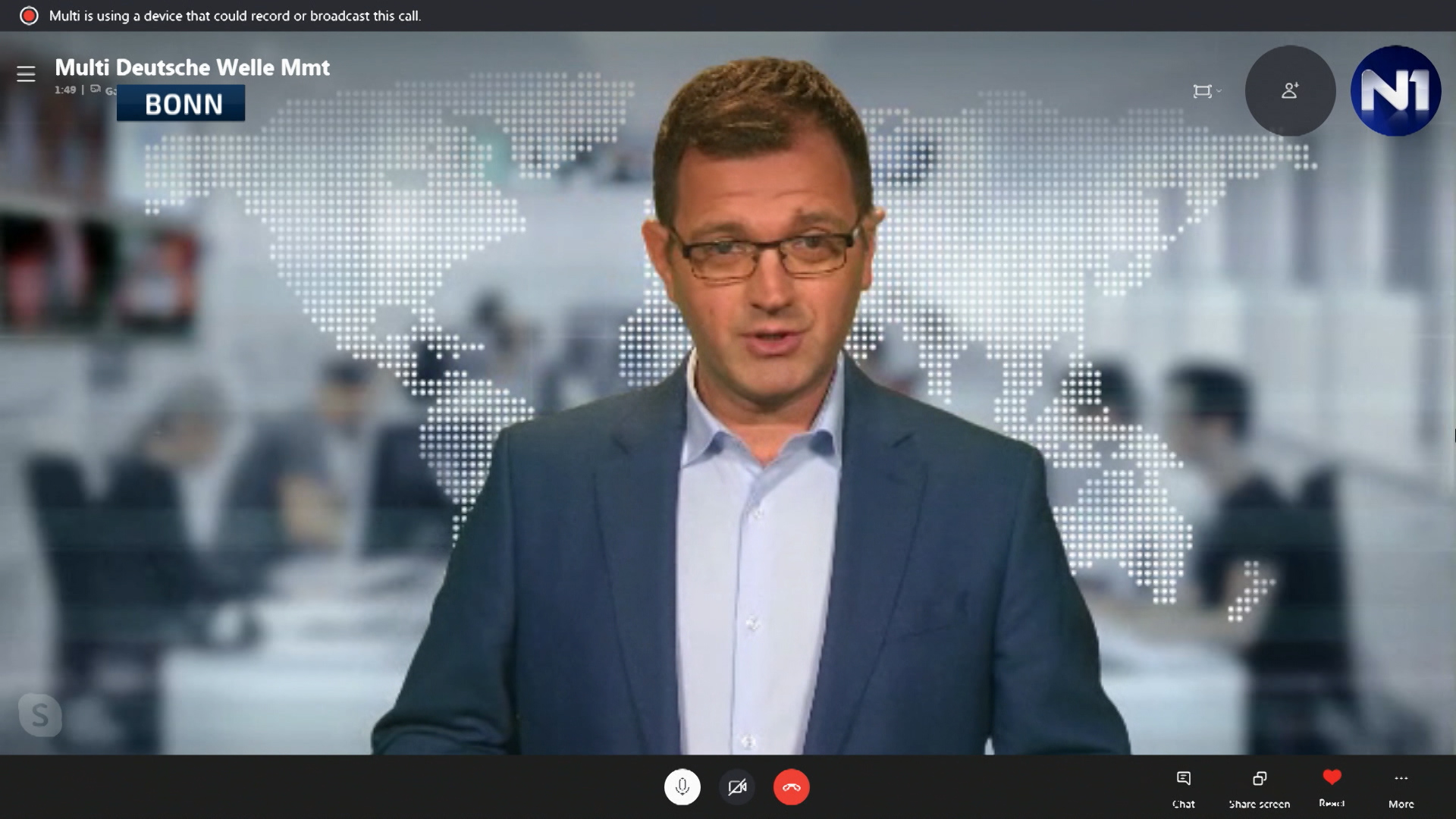Click the BONN location label
This screenshot has height=819, width=1456.
(x=183, y=104)
